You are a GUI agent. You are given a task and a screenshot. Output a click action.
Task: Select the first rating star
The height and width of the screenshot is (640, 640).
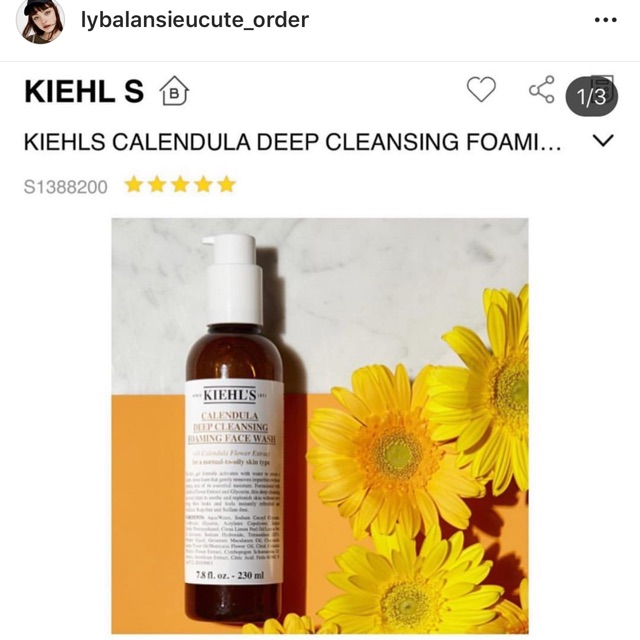(133, 184)
